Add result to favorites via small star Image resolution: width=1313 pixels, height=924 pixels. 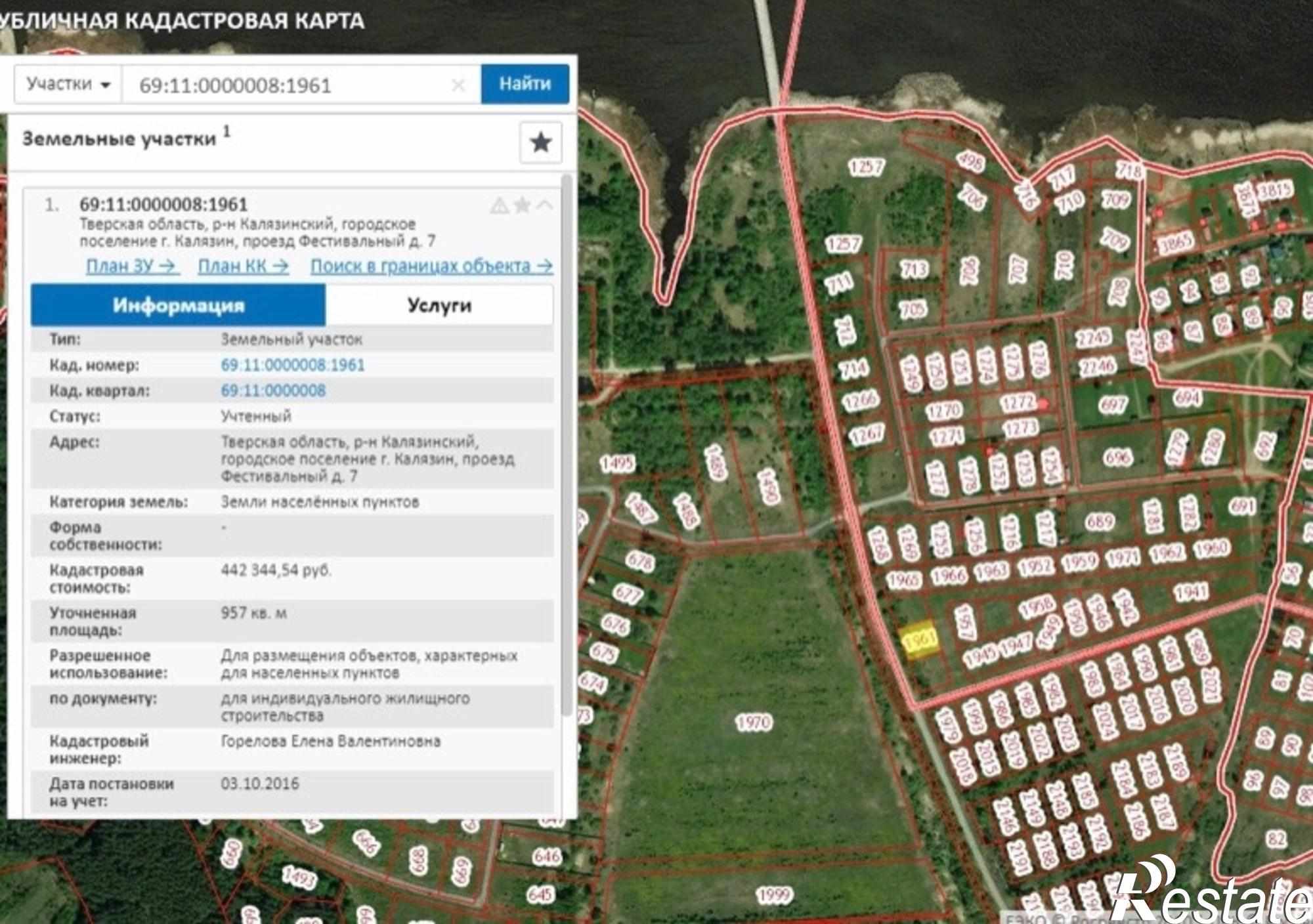pos(522,205)
